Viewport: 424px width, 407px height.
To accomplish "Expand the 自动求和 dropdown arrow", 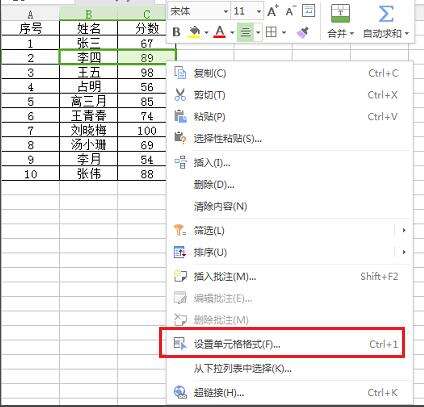I will 406,34.
